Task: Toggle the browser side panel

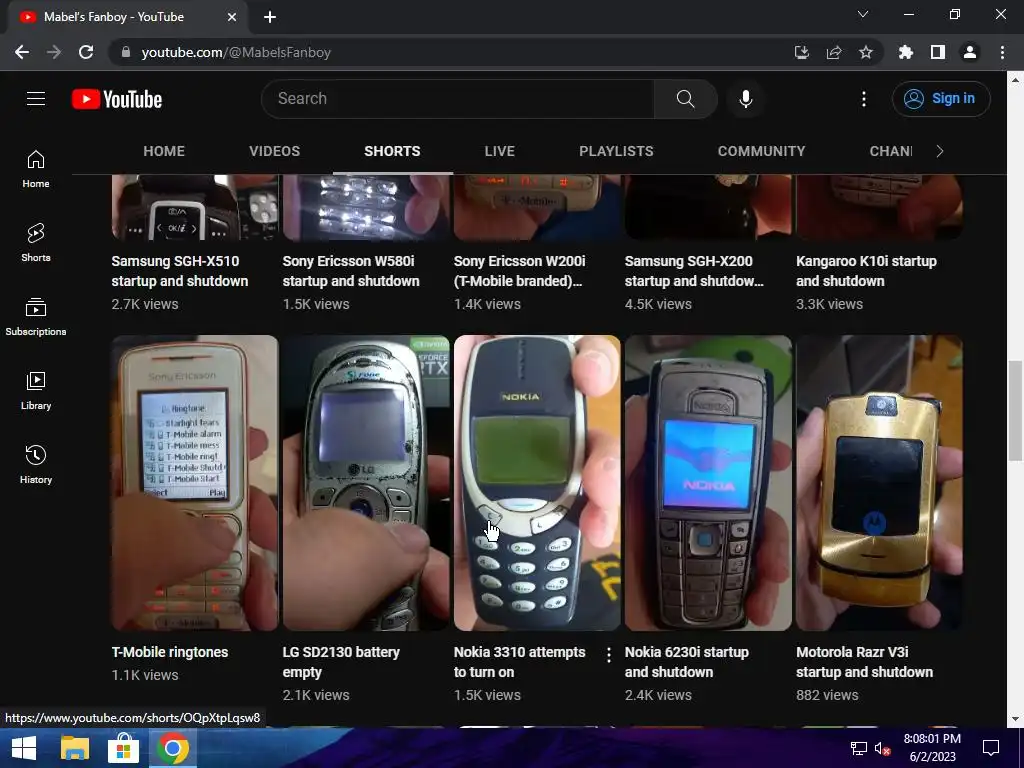Action: coord(937,52)
